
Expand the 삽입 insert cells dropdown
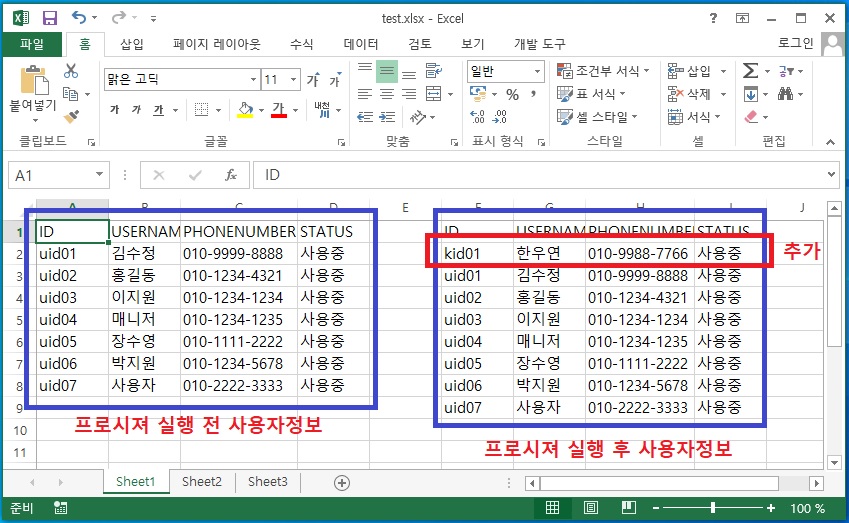723,71
